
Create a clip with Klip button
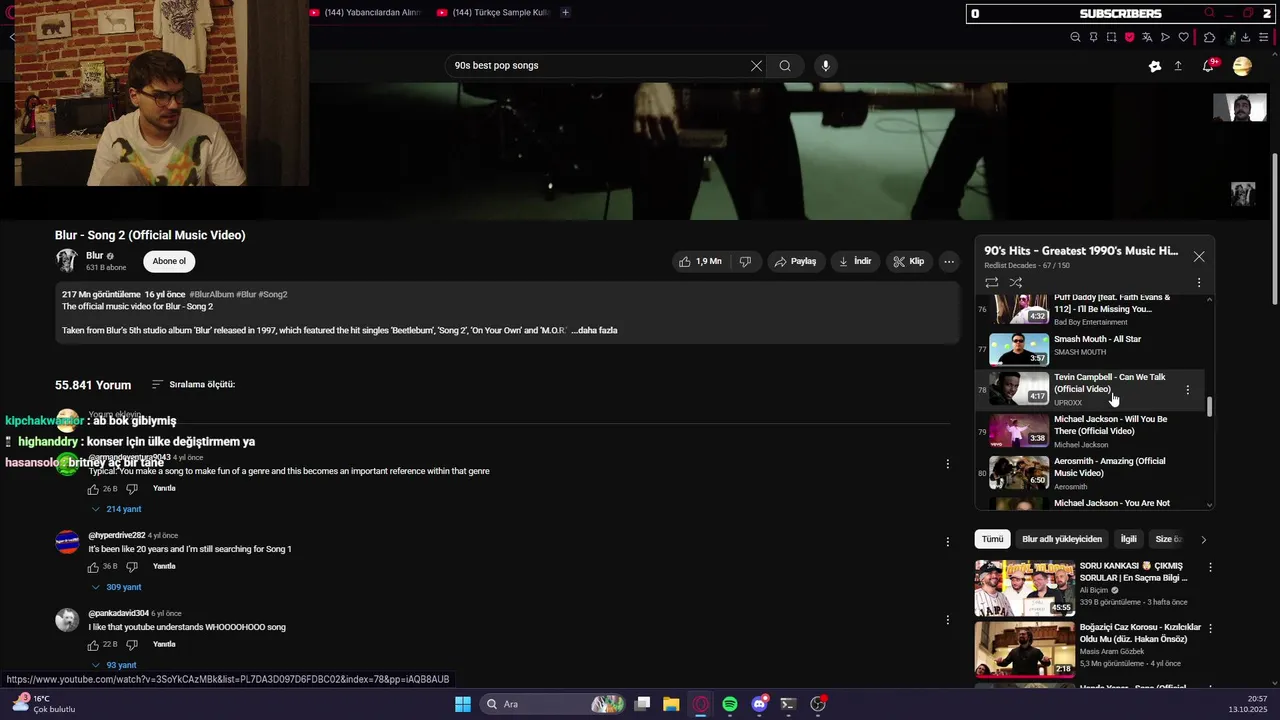(909, 261)
